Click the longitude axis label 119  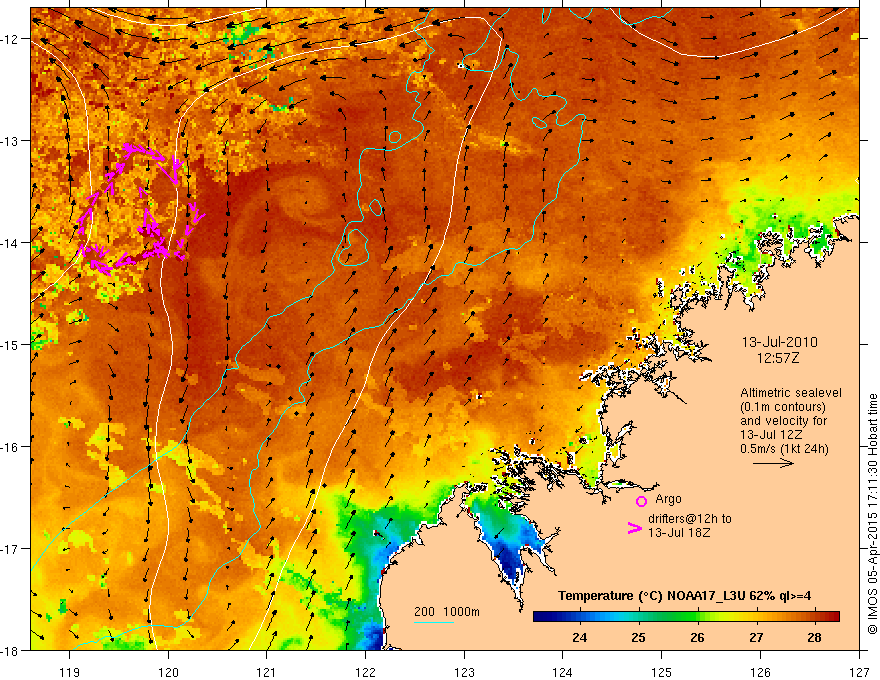(x=70, y=672)
